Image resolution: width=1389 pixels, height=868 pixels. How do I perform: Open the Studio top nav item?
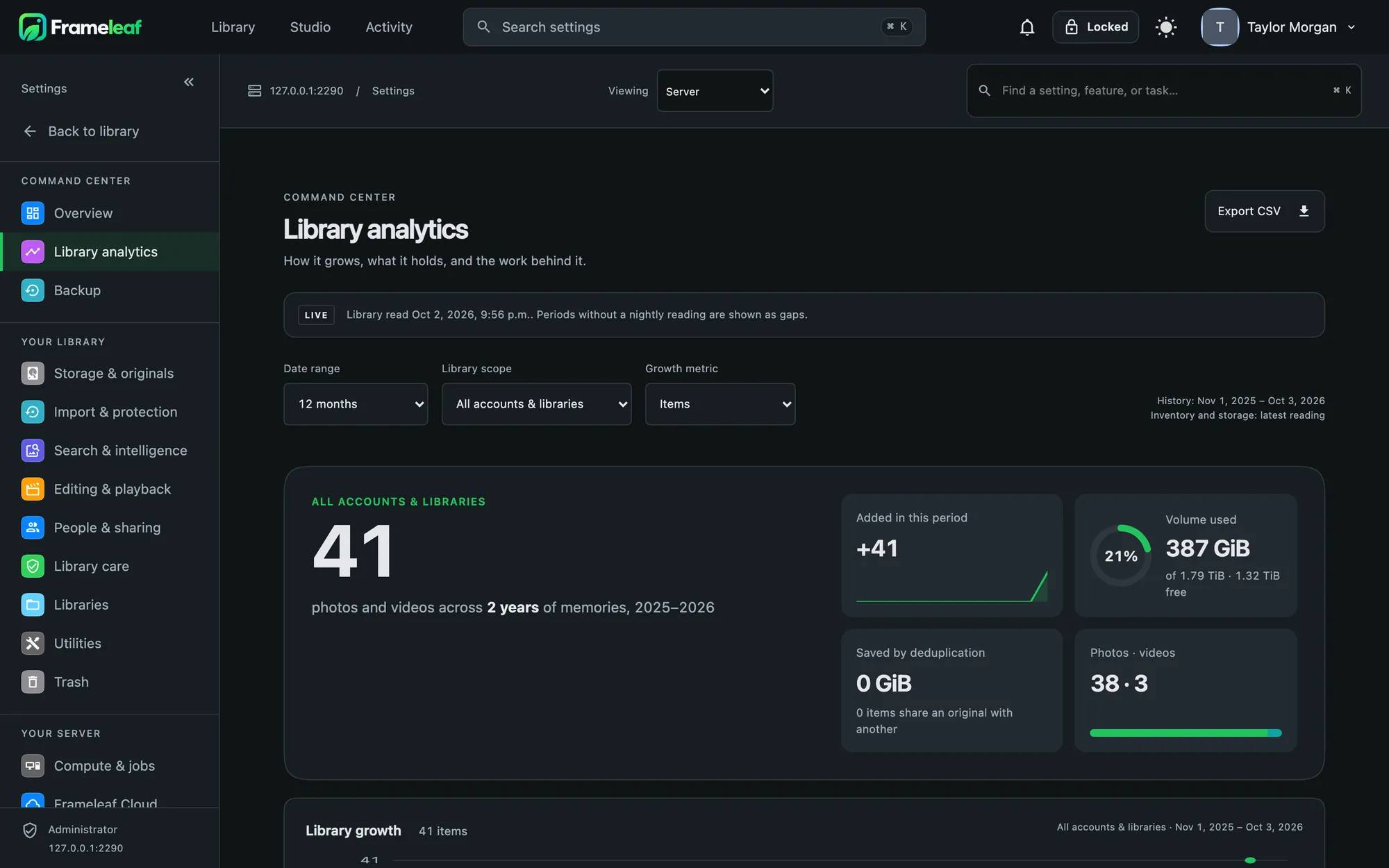pyautogui.click(x=310, y=27)
